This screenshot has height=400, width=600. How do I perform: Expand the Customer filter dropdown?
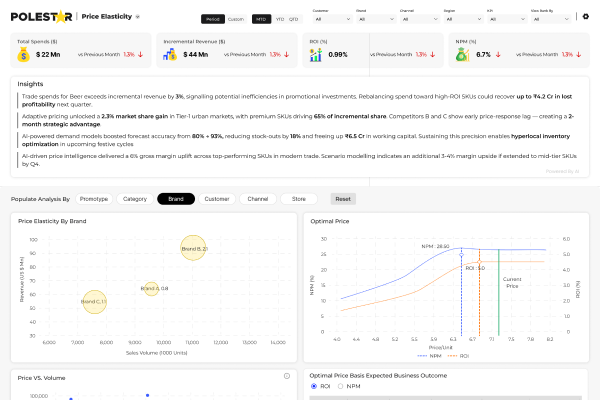coord(331,18)
